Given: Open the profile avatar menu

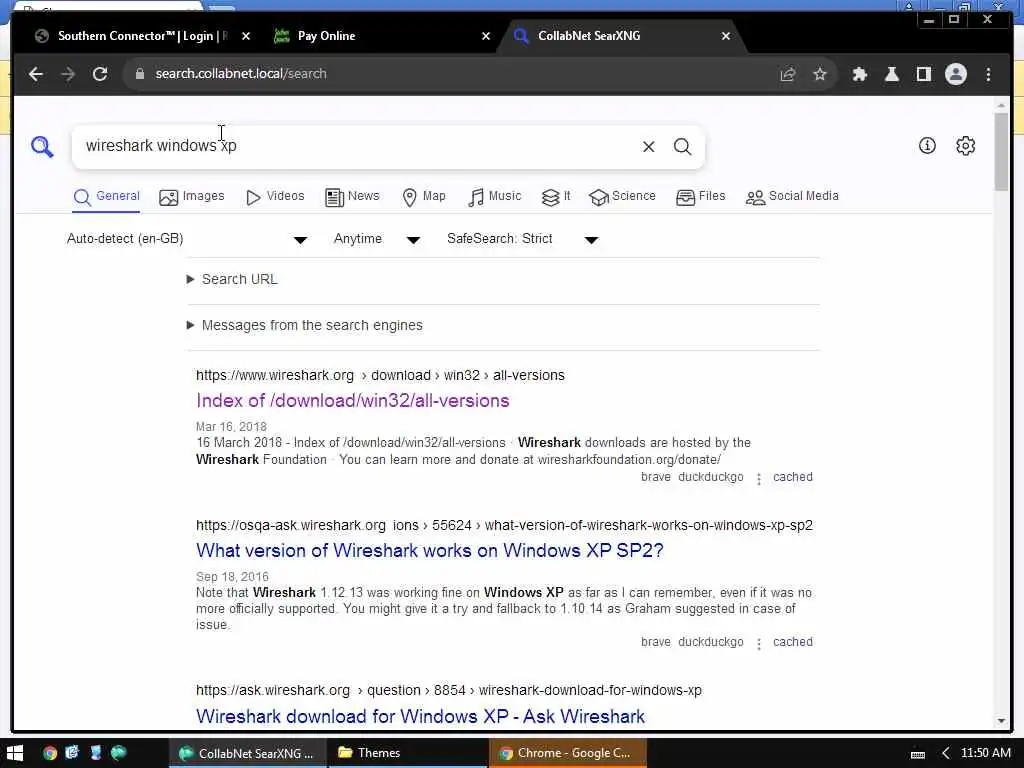Looking at the screenshot, I should 955,74.
